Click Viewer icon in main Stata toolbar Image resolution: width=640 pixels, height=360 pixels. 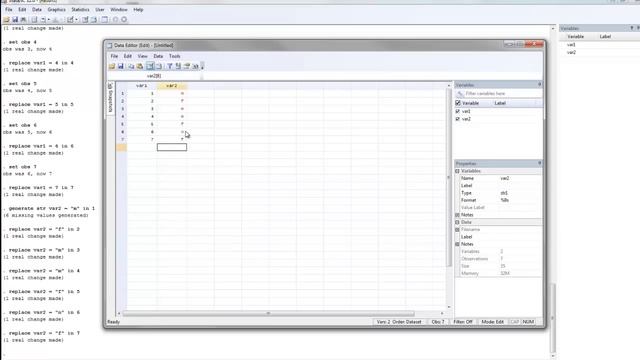click(43, 19)
